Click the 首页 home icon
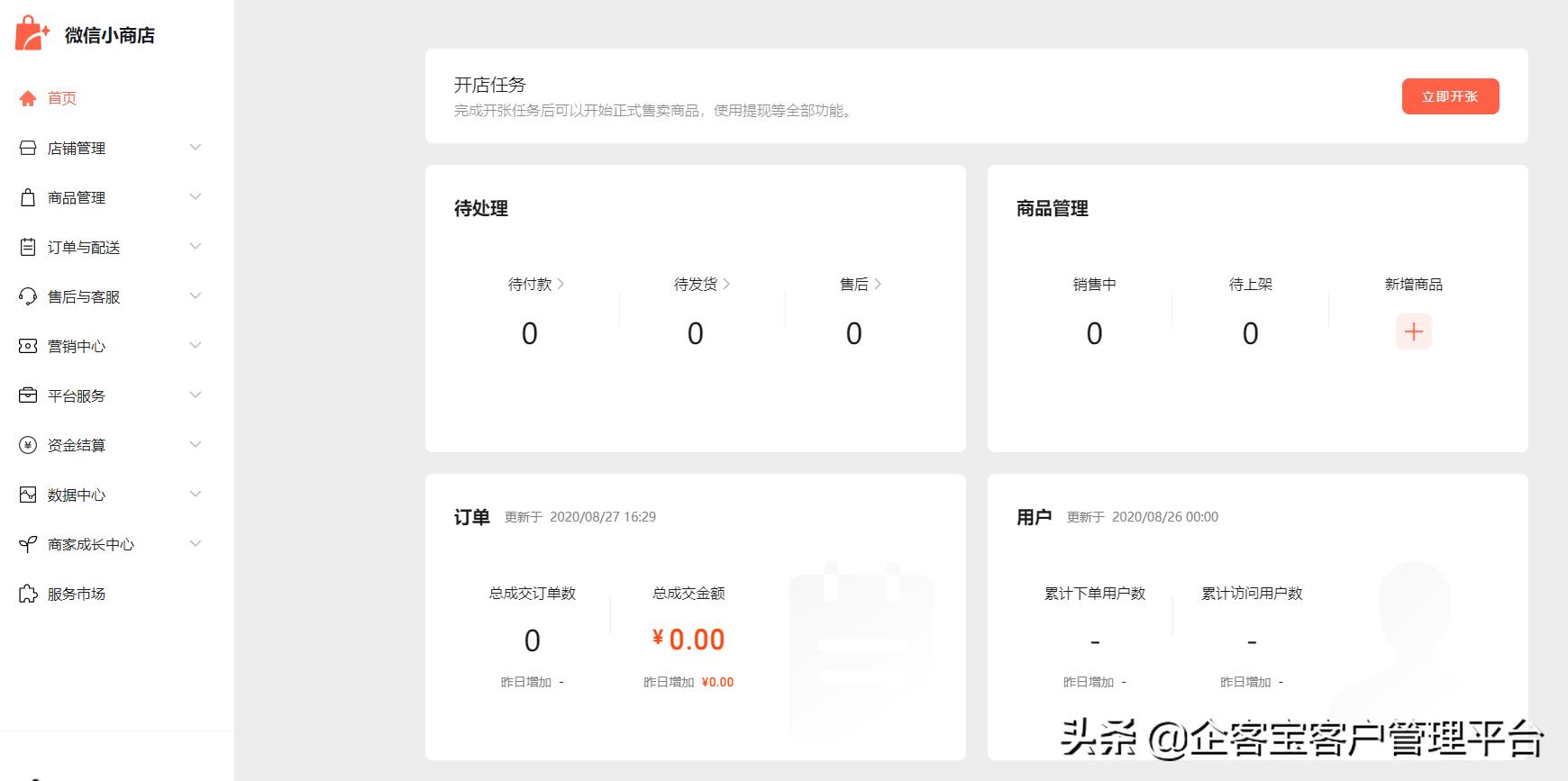This screenshot has width=1568, height=781. [28, 98]
